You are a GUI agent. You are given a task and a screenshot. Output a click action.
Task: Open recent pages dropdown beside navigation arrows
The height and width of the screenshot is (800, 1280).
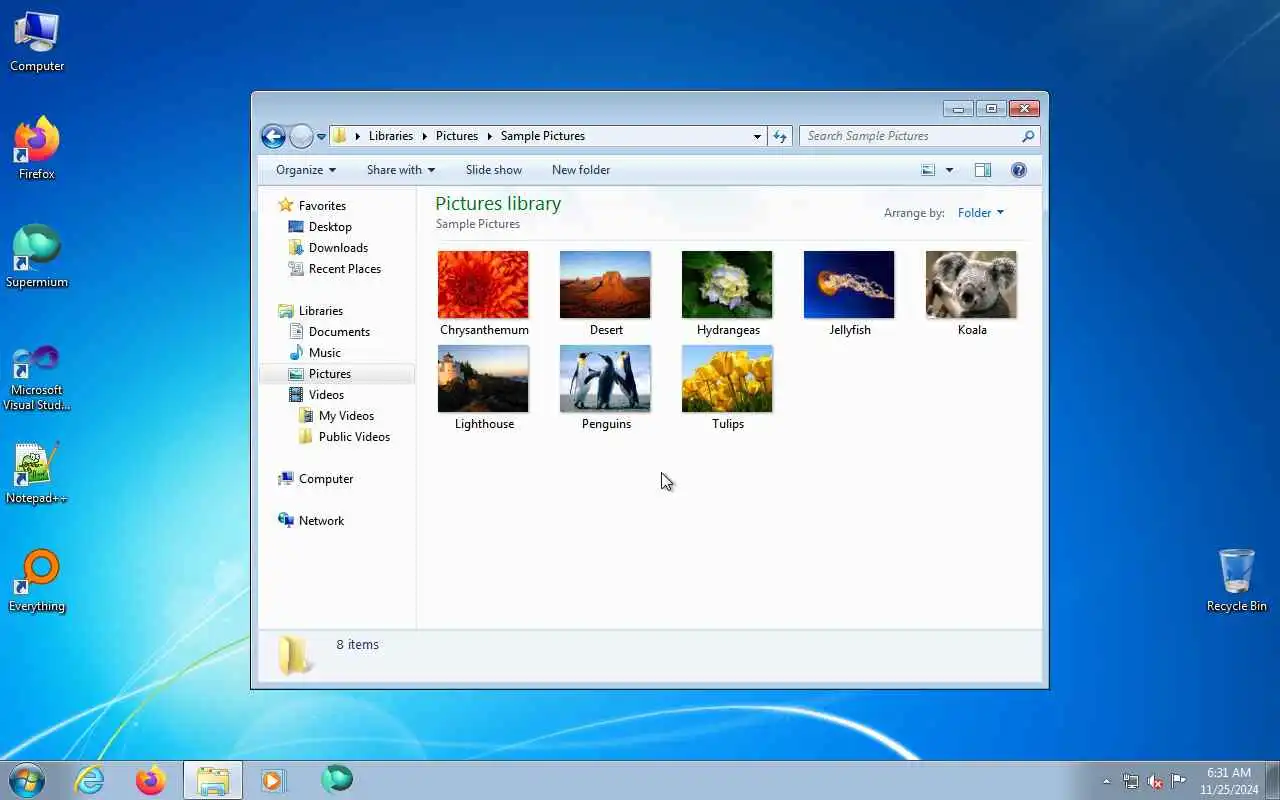(321, 137)
